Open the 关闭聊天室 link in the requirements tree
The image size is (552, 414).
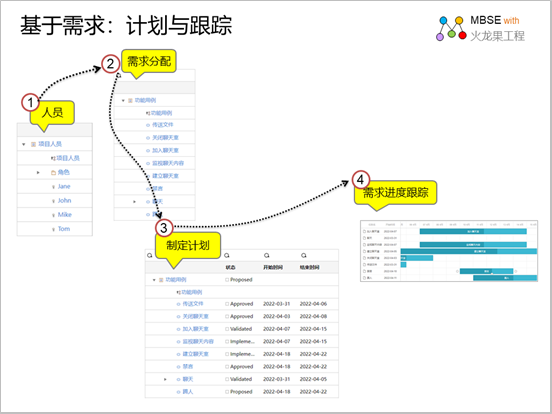coord(165,138)
